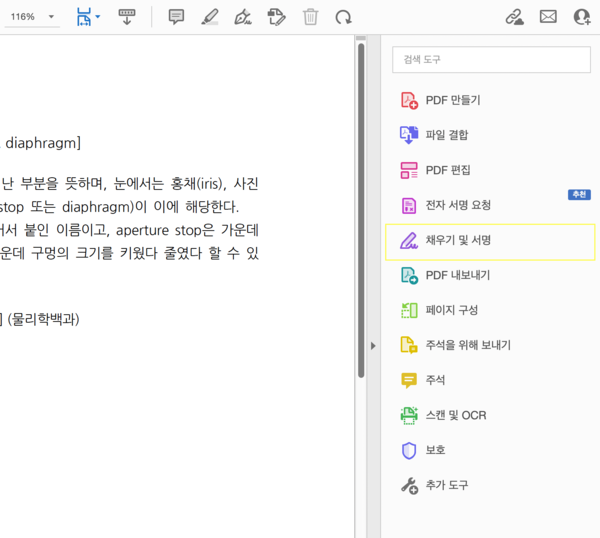600x538 pixels.
Task: Click the 전자 서명 요청 icon
Action: 409,205
